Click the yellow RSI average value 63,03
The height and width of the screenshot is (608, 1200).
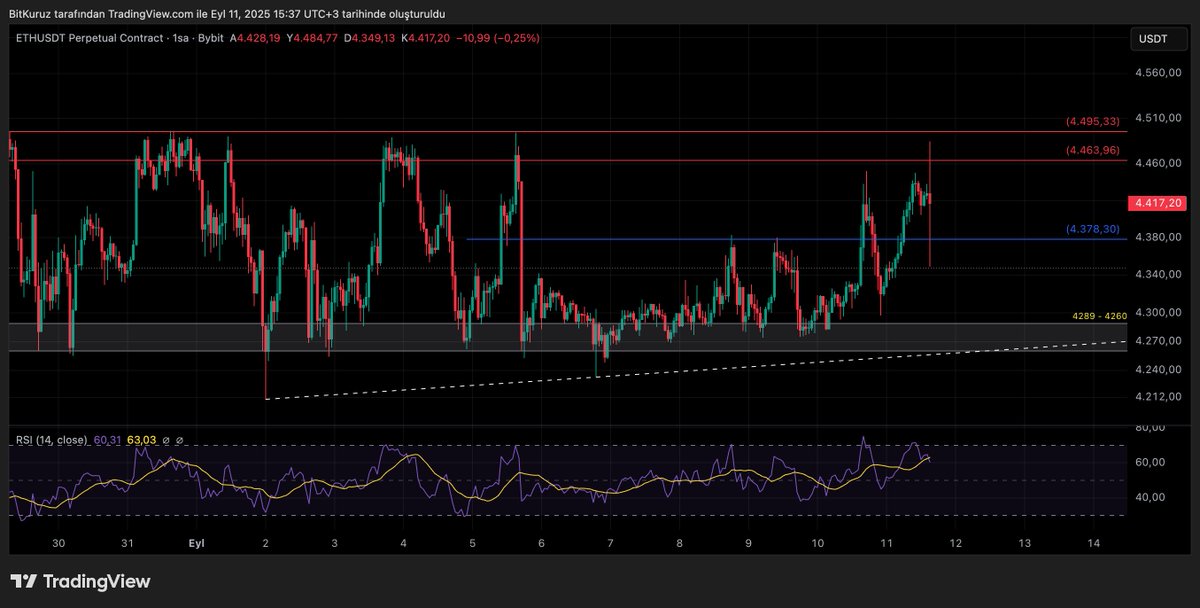pos(143,439)
